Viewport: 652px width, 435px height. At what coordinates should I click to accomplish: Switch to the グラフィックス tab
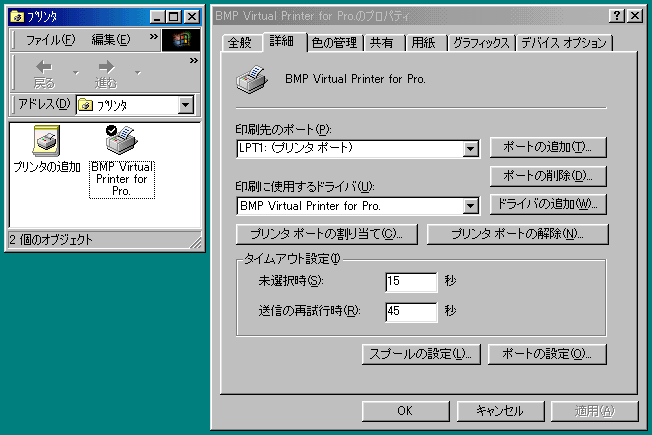tap(481, 43)
